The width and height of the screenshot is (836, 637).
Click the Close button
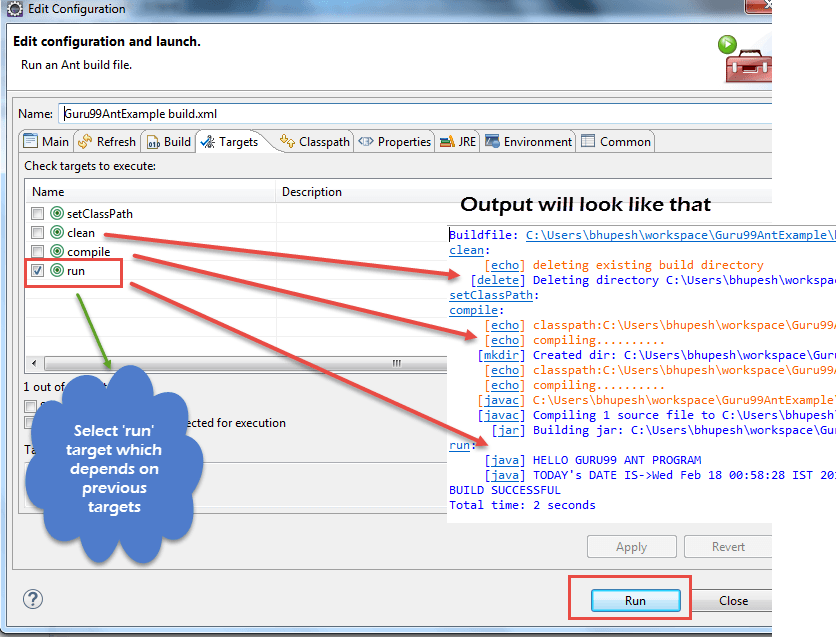pyautogui.click(x=733, y=601)
